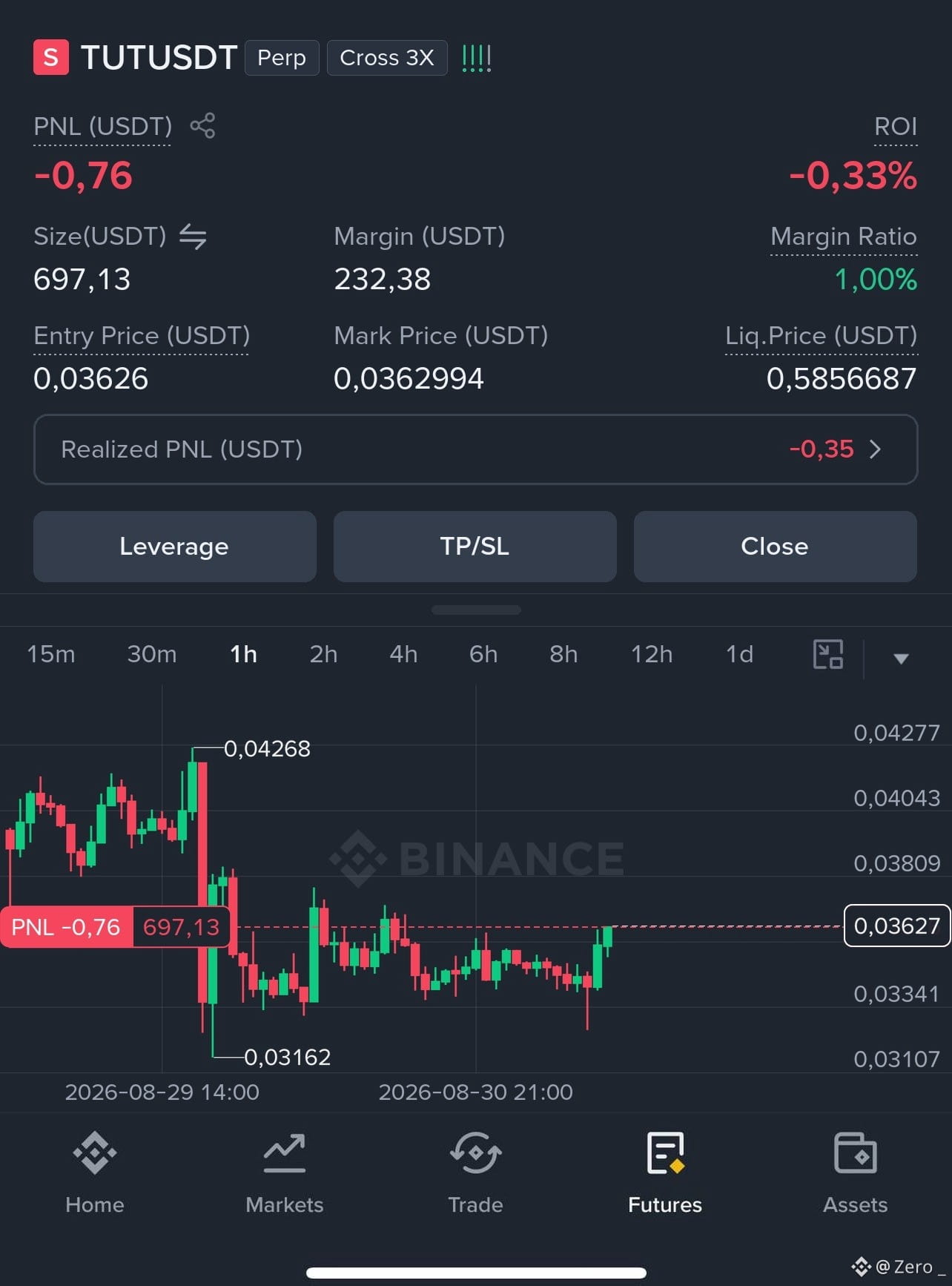The width and height of the screenshot is (952, 1286).
Task: Select the 4h chart interval
Action: click(403, 654)
